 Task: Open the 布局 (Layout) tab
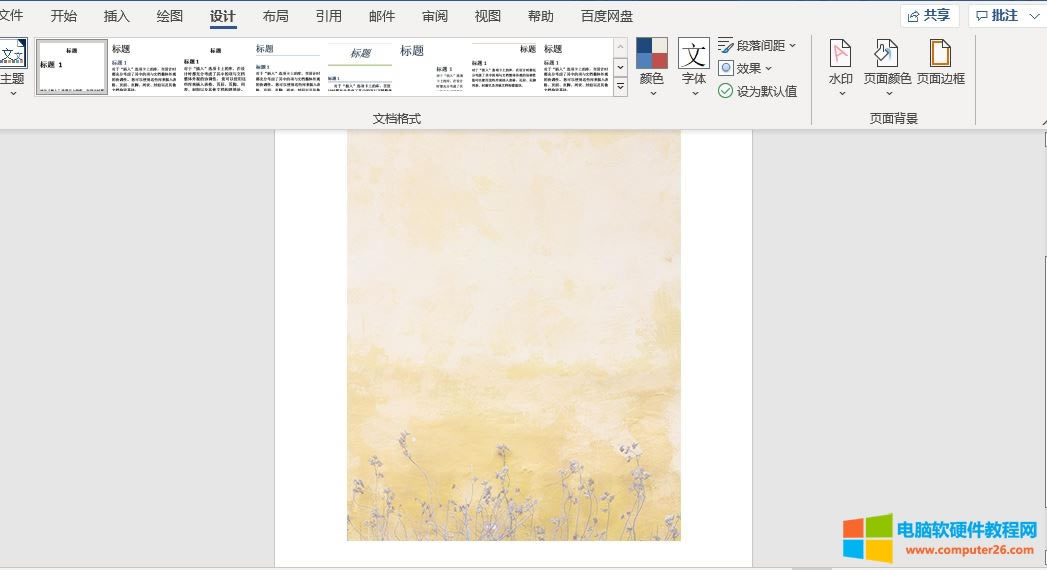click(276, 16)
